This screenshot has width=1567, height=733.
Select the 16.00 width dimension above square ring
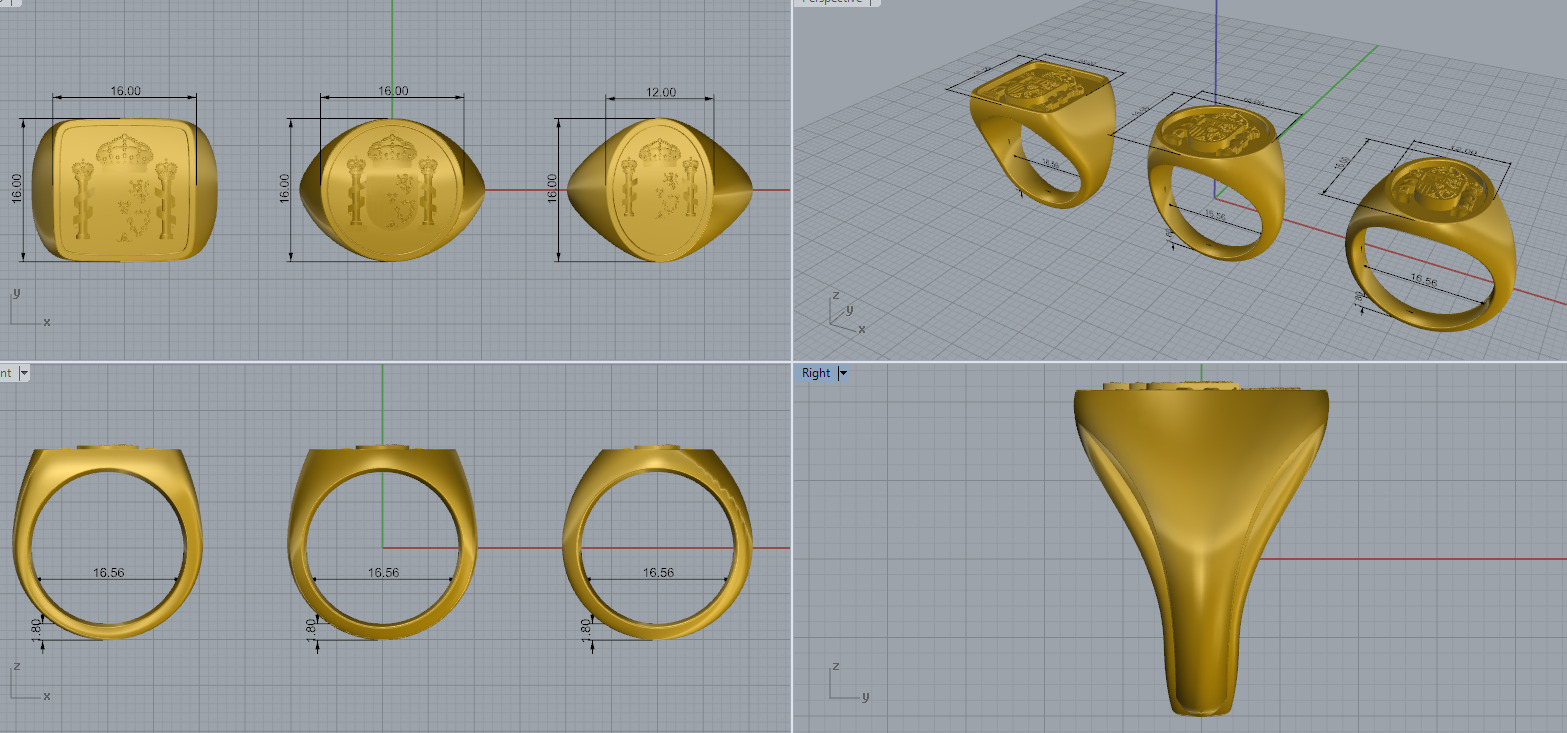click(x=125, y=91)
